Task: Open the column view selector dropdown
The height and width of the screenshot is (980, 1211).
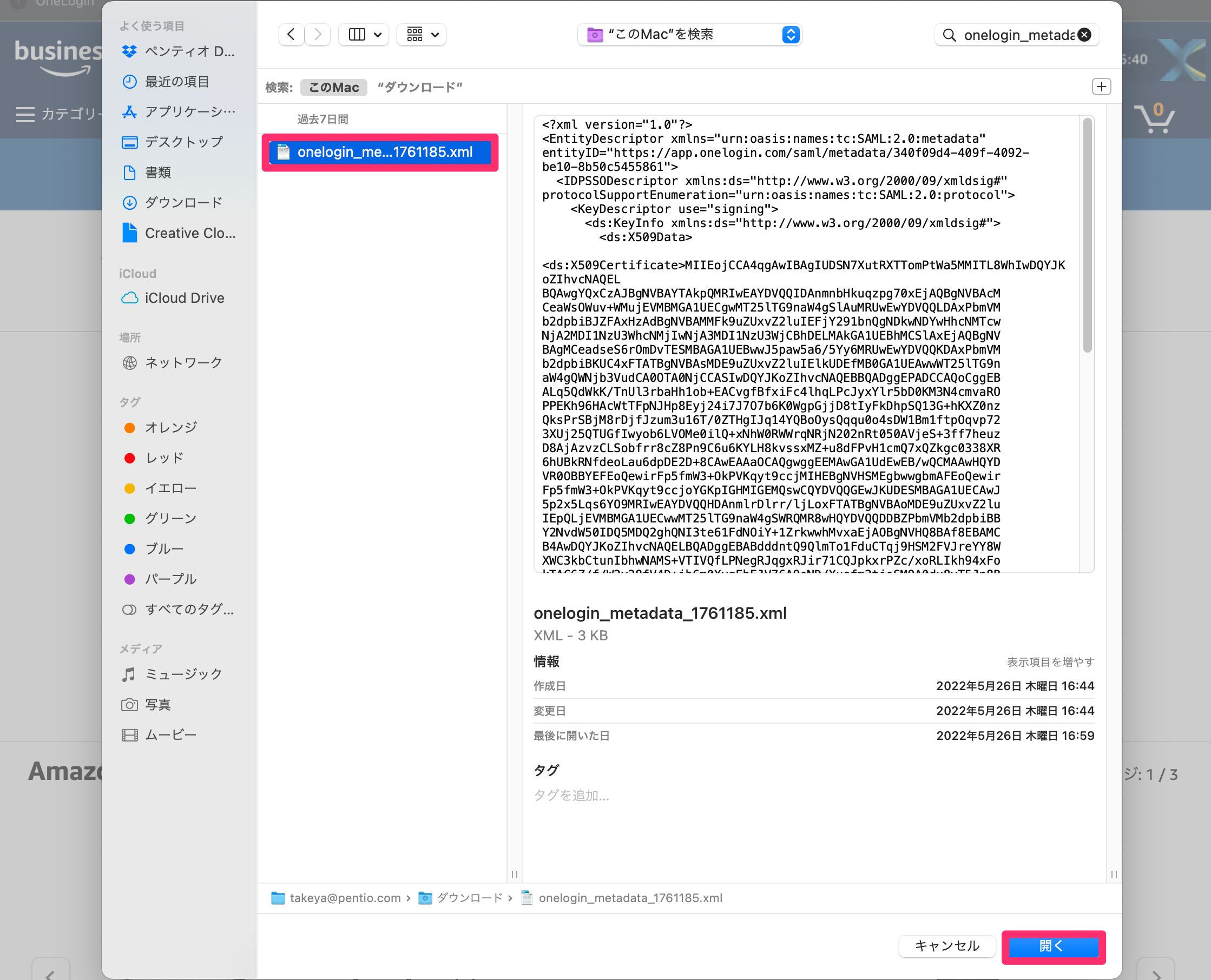Action: [x=364, y=35]
